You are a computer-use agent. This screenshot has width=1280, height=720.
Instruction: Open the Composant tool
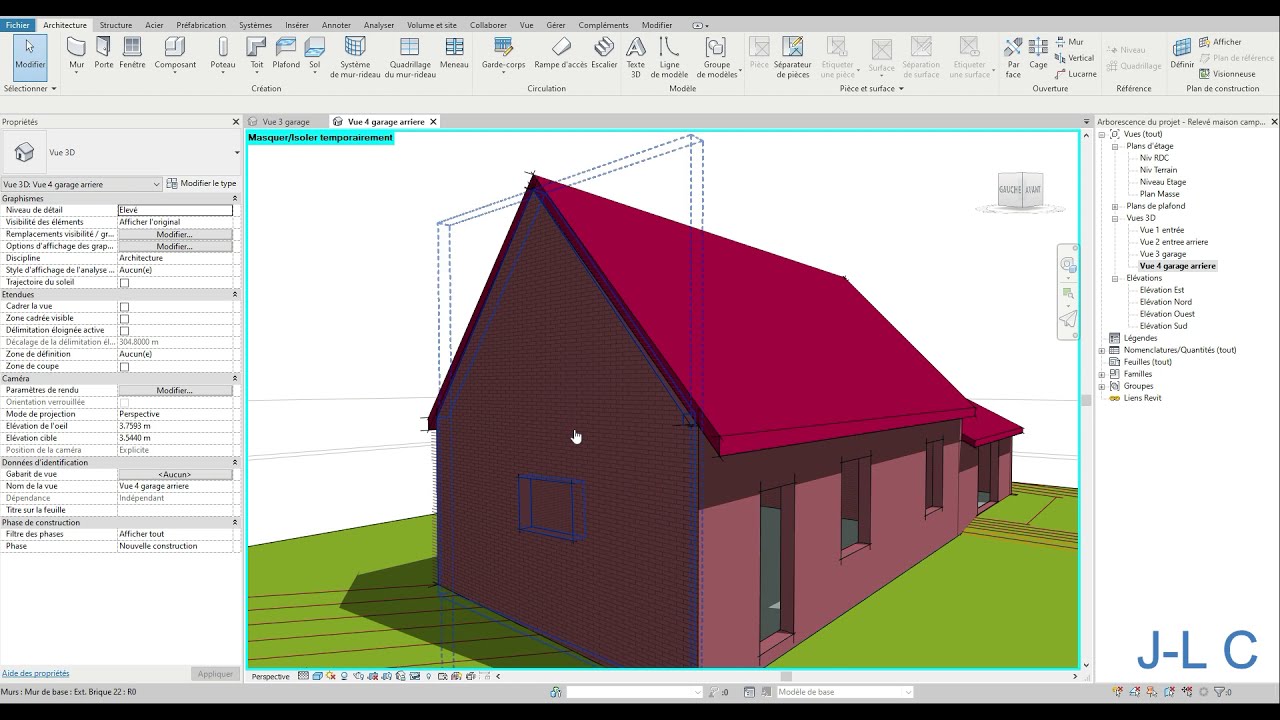(175, 54)
